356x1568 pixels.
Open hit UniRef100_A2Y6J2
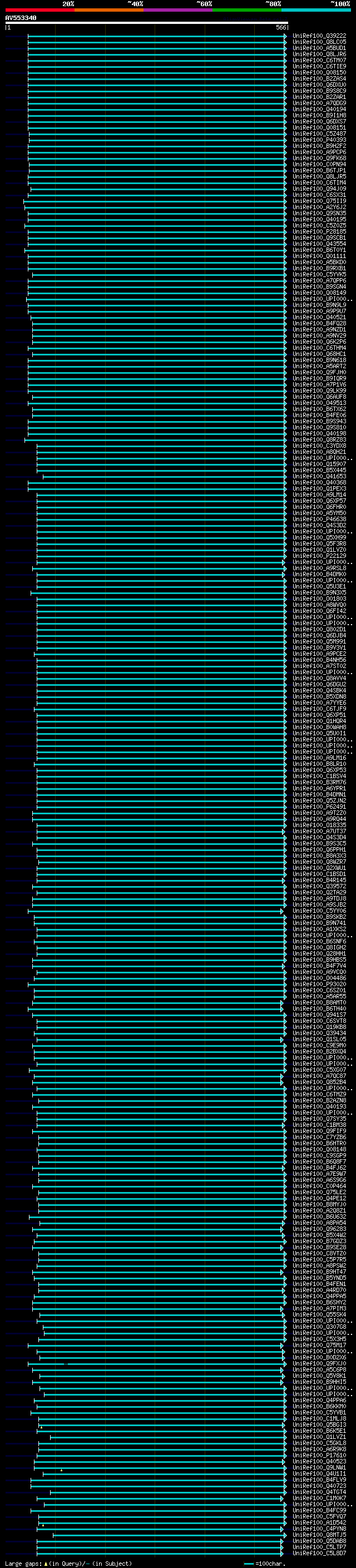[319, 207]
